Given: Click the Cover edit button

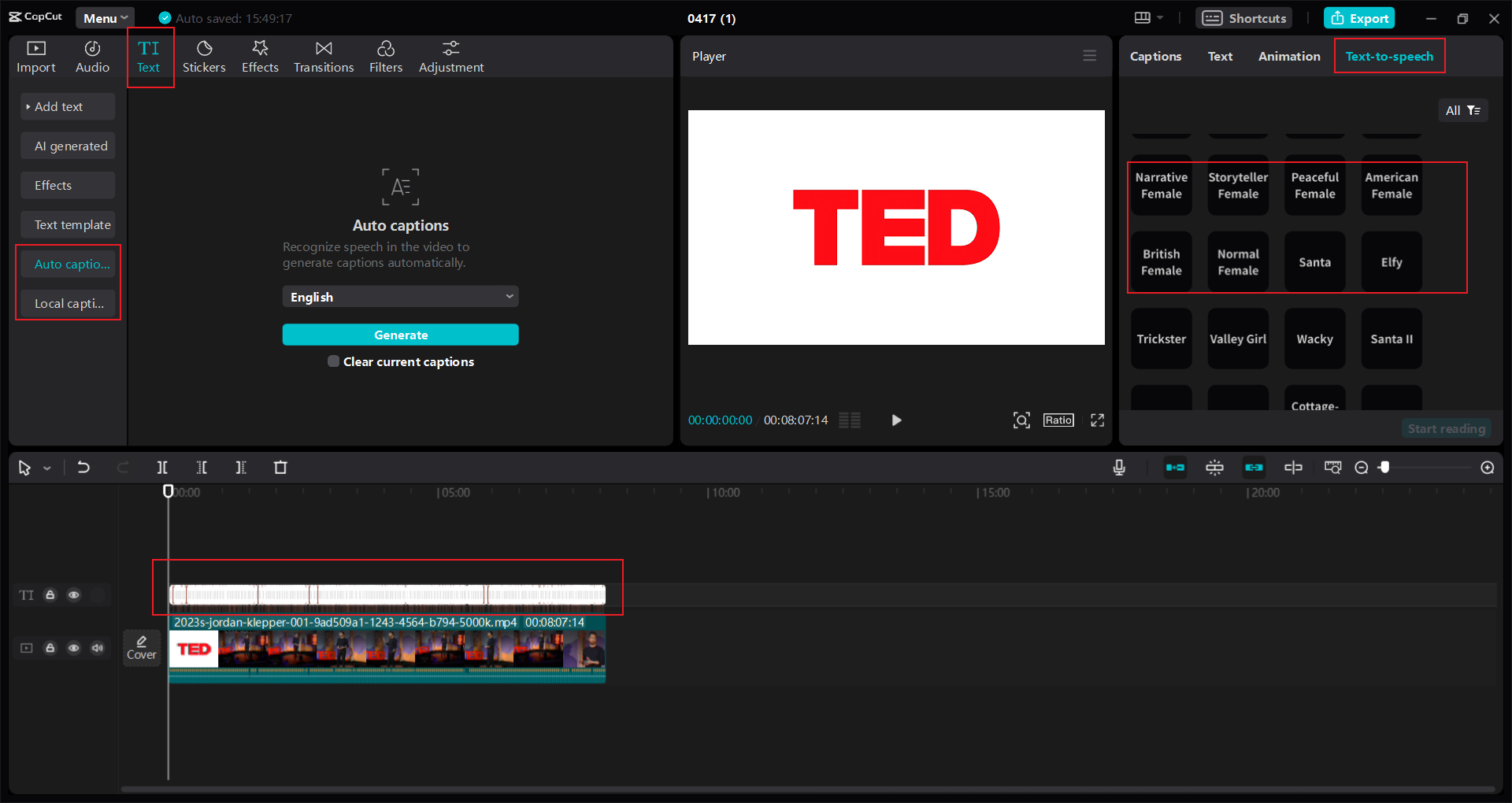Looking at the screenshot, I should point(142,648).
